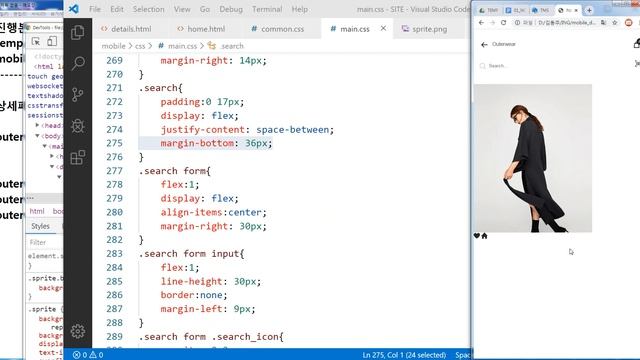Open the Go menu
Image resolution: width=640 pixels, height=360 pixels.
pyautogui.click(x=205, y=9)
